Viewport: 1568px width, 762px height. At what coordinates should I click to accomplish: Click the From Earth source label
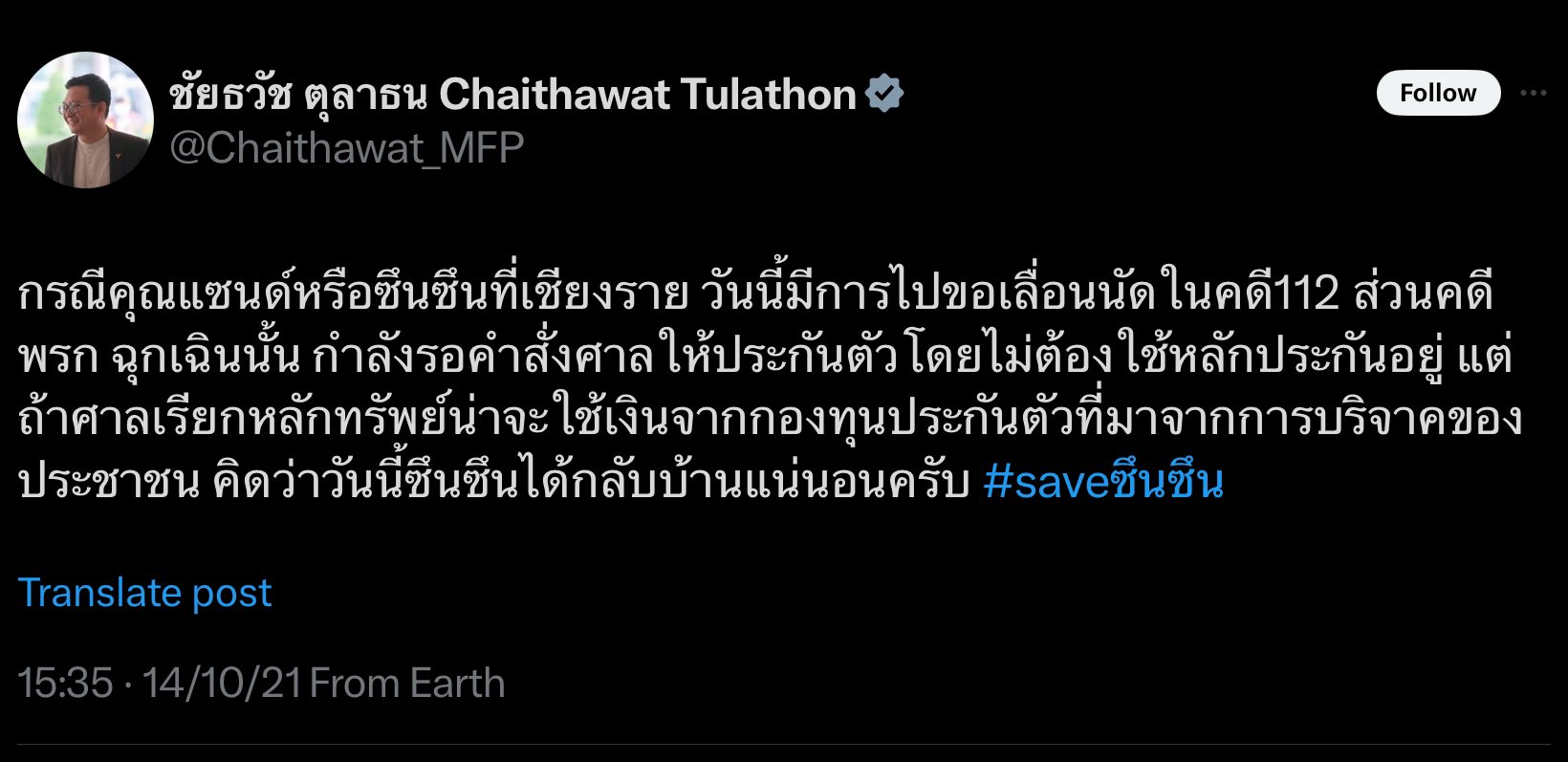pos(407,683)
